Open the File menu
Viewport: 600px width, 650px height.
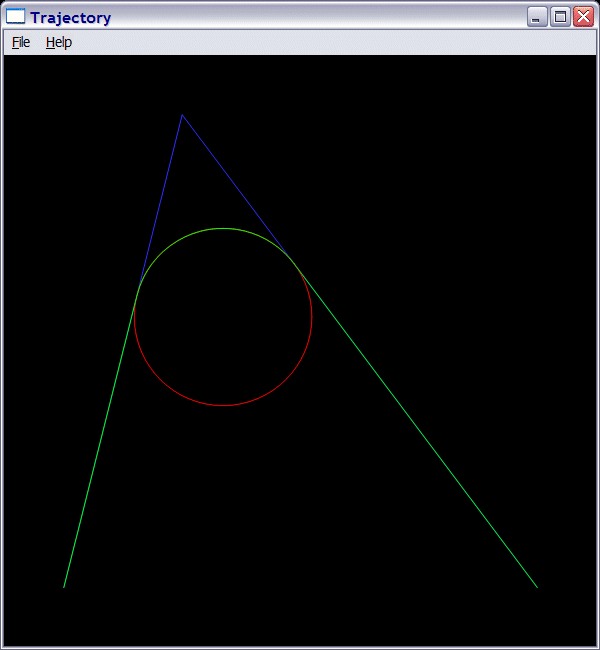21,42
